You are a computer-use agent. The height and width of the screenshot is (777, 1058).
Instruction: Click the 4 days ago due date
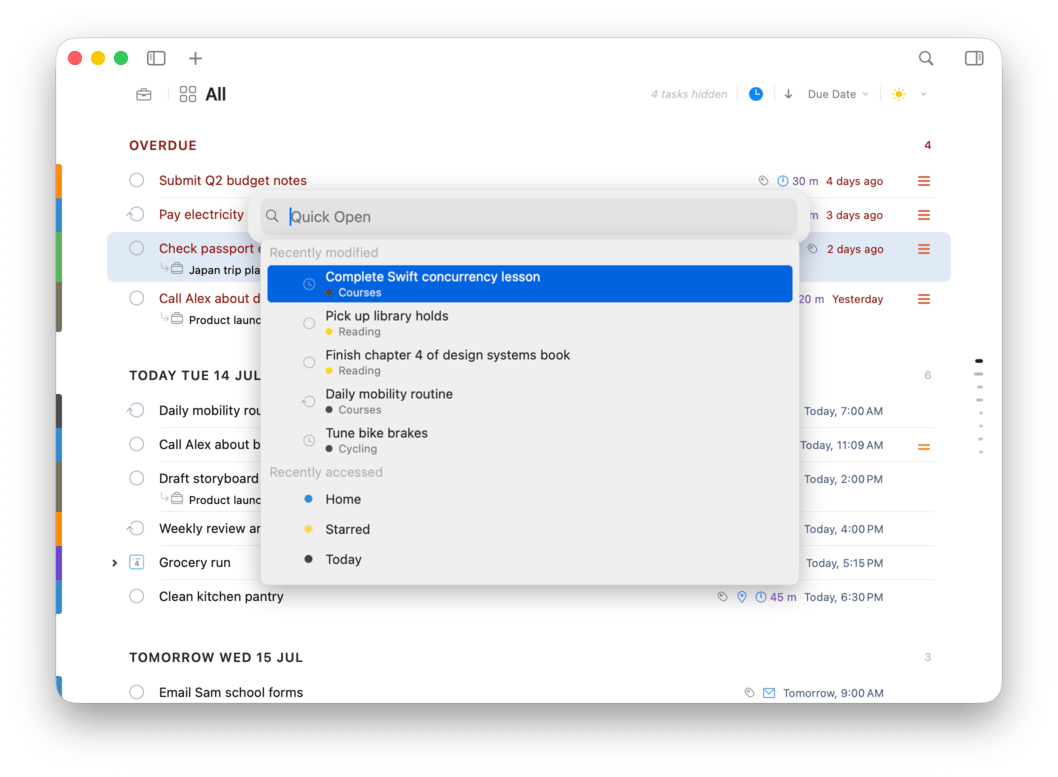[x=854, y=181]
